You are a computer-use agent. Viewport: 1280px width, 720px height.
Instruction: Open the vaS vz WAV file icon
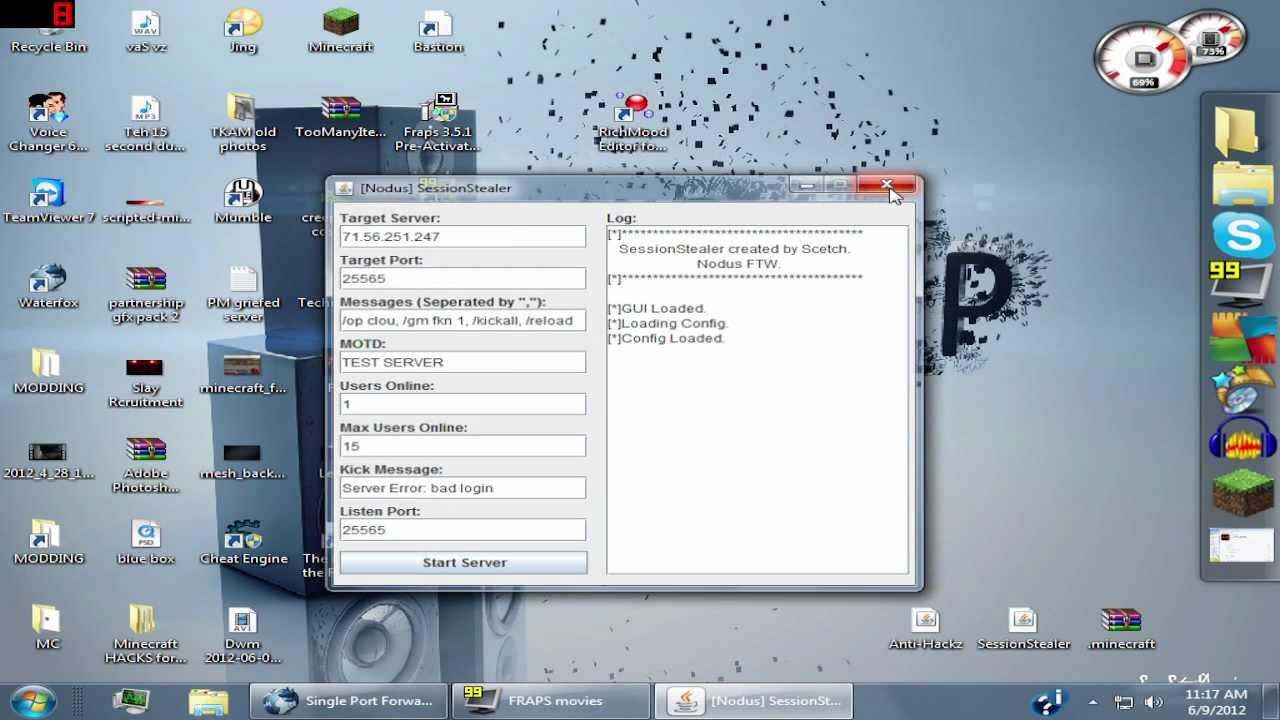click(146, 30)
